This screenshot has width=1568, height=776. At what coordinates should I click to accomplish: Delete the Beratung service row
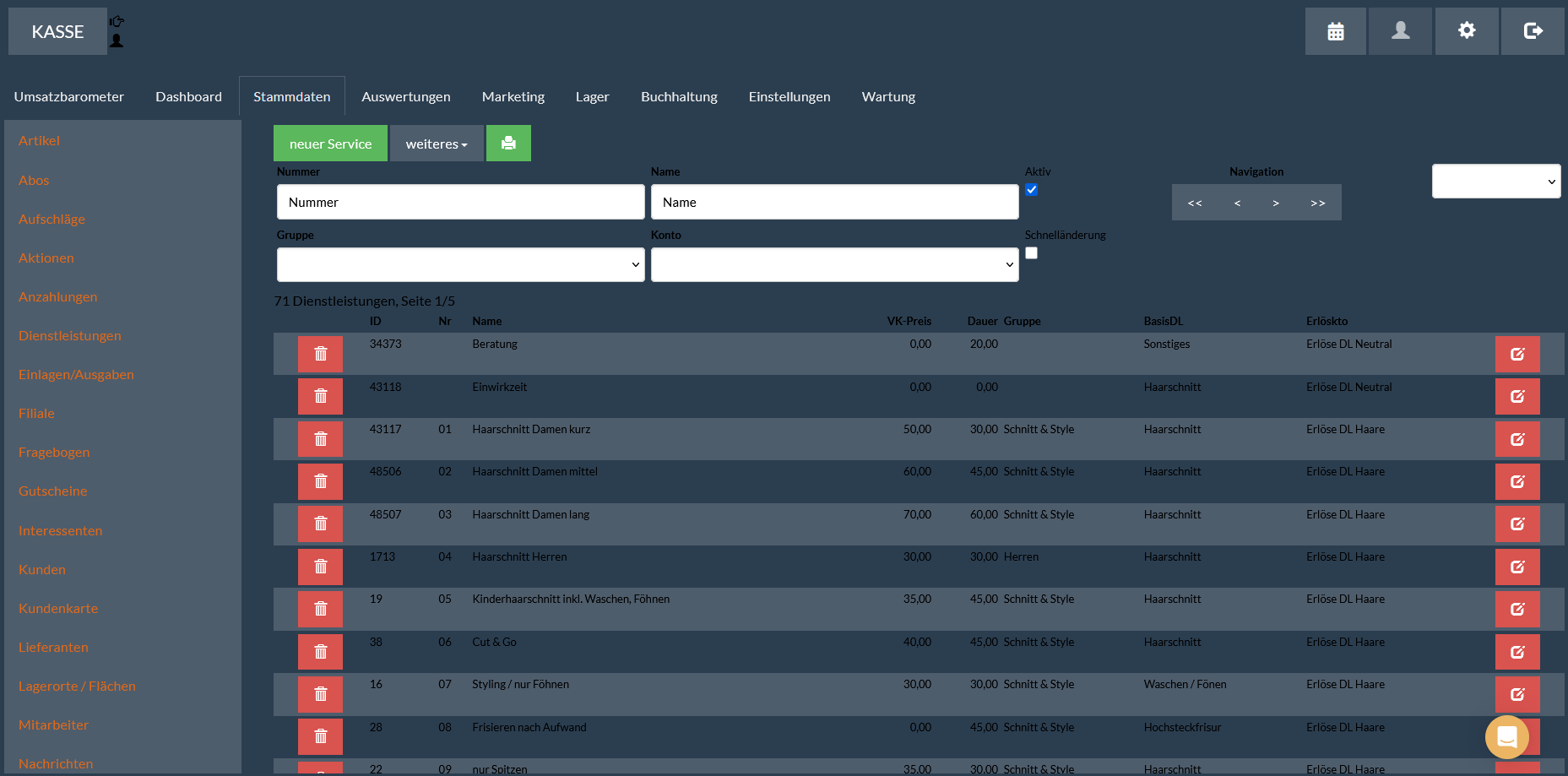tap(320, 354)
